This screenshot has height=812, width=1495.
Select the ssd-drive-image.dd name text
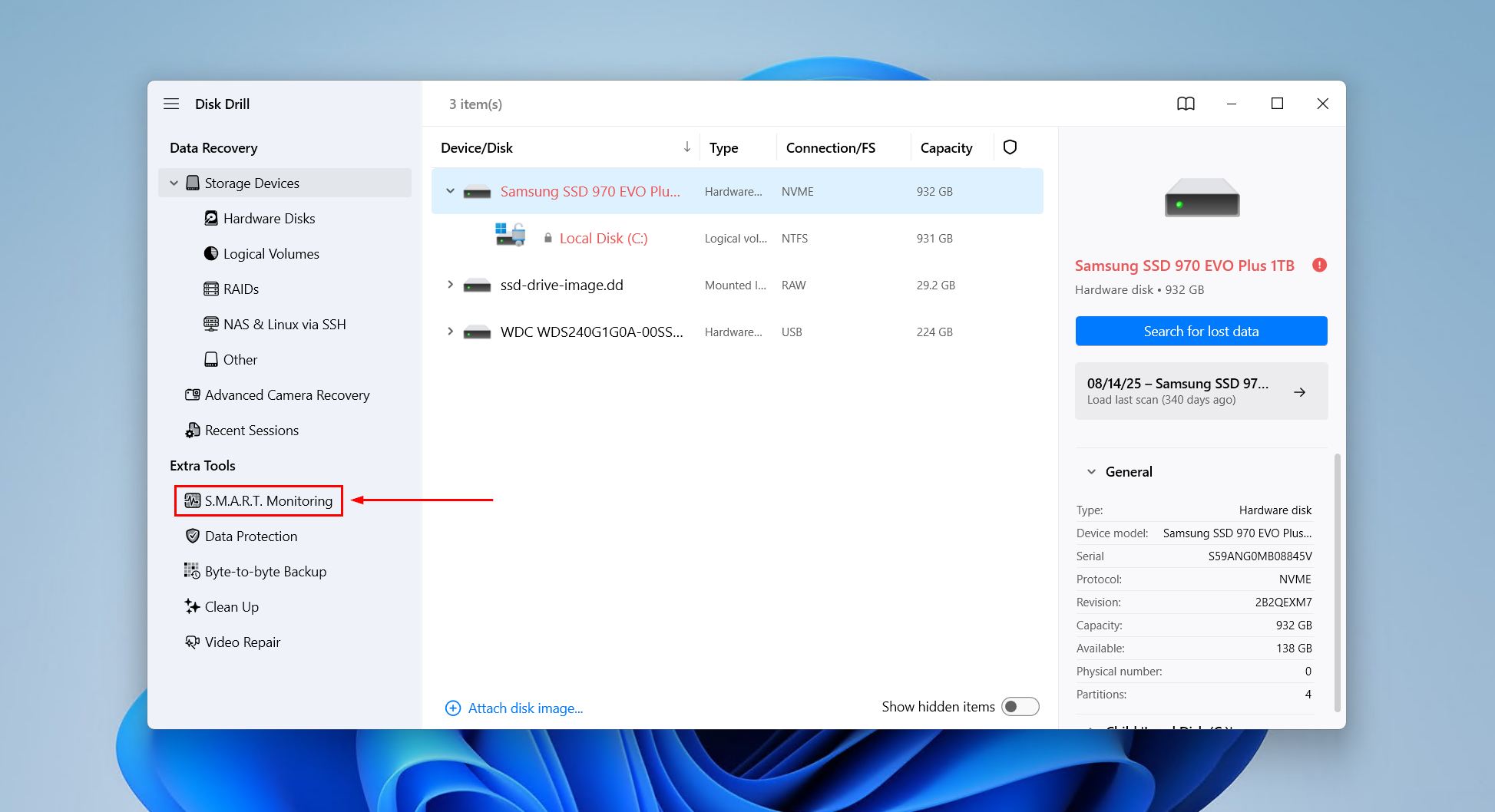click(x=562, y=285)
